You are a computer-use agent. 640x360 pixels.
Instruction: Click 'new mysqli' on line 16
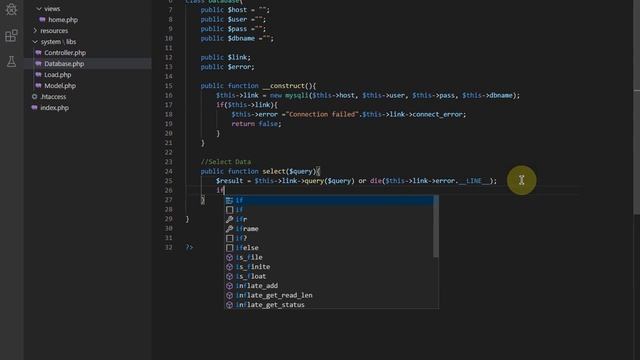(x=289, y=96)
